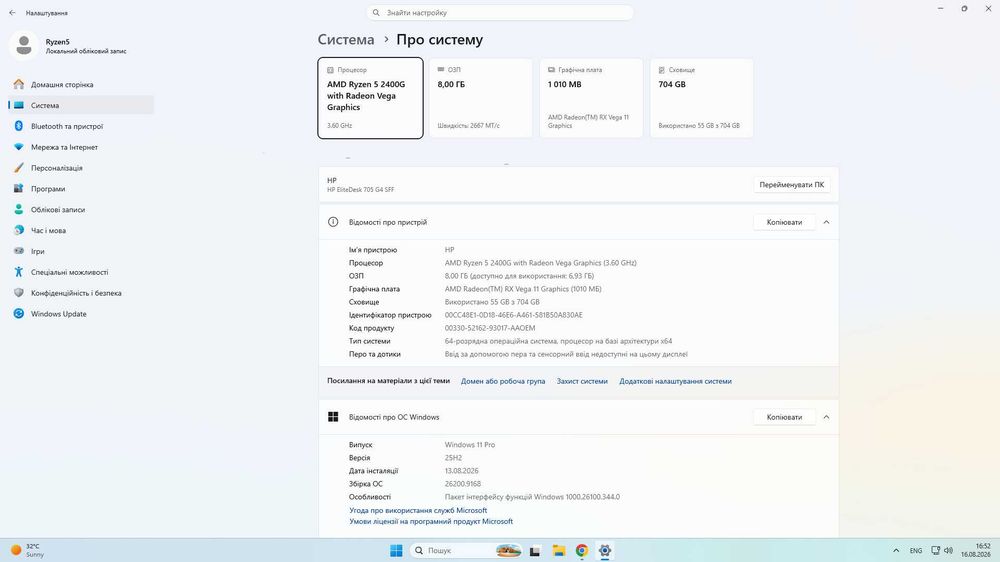Focus the Знайти настройку search box

point(500,13)
